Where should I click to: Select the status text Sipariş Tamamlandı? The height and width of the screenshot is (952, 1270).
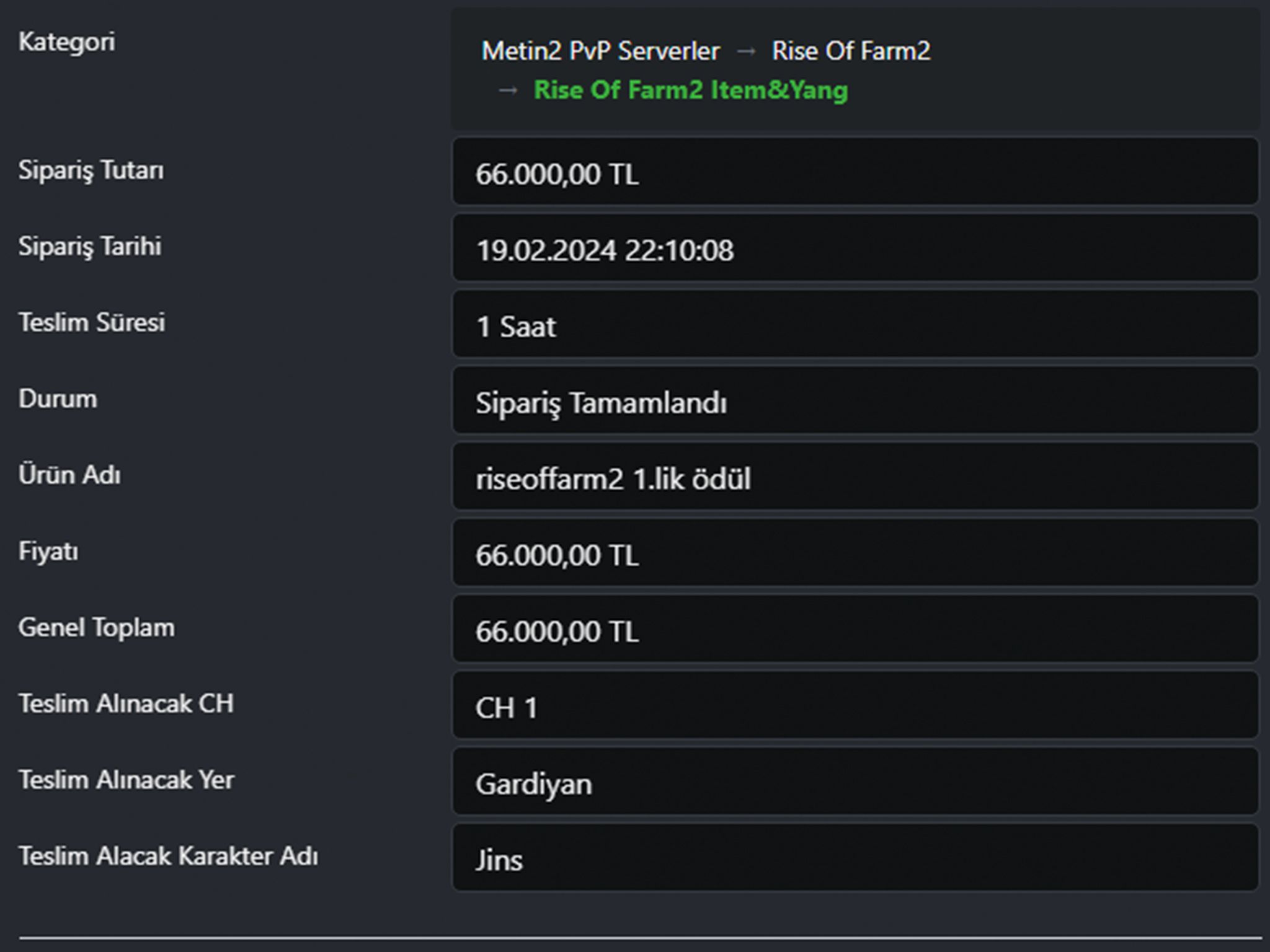tap(601, 403)
